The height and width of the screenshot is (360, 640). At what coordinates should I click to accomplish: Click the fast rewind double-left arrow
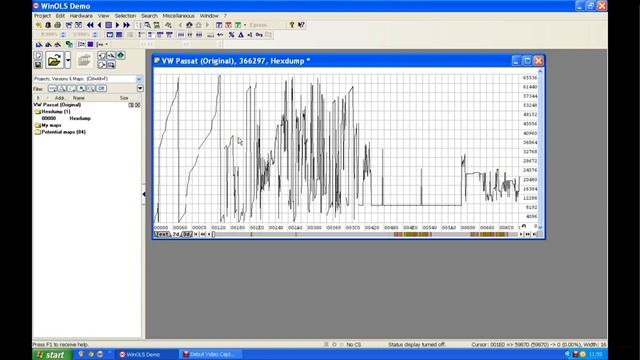(90, 25)
